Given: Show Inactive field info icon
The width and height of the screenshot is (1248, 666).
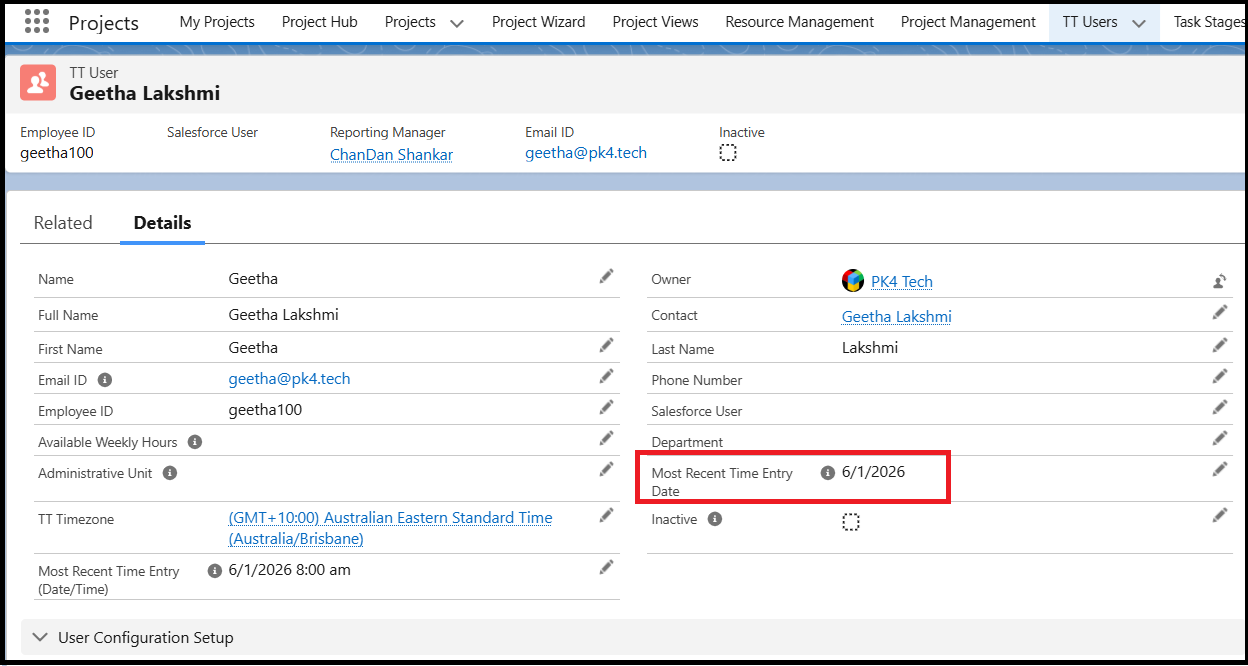Looking at the screenshot, I should (714, 519).
